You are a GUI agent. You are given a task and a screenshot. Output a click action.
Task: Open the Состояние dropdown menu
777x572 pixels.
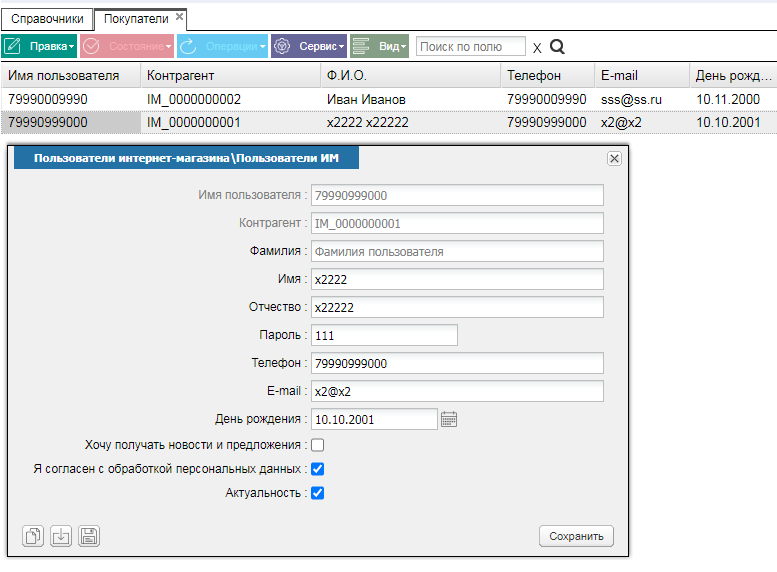point(127,46)
